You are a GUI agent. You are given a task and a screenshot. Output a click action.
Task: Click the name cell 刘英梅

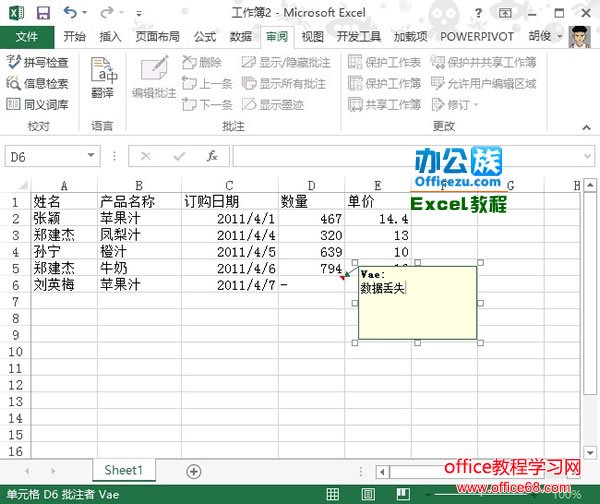click(x=64, y=285)
